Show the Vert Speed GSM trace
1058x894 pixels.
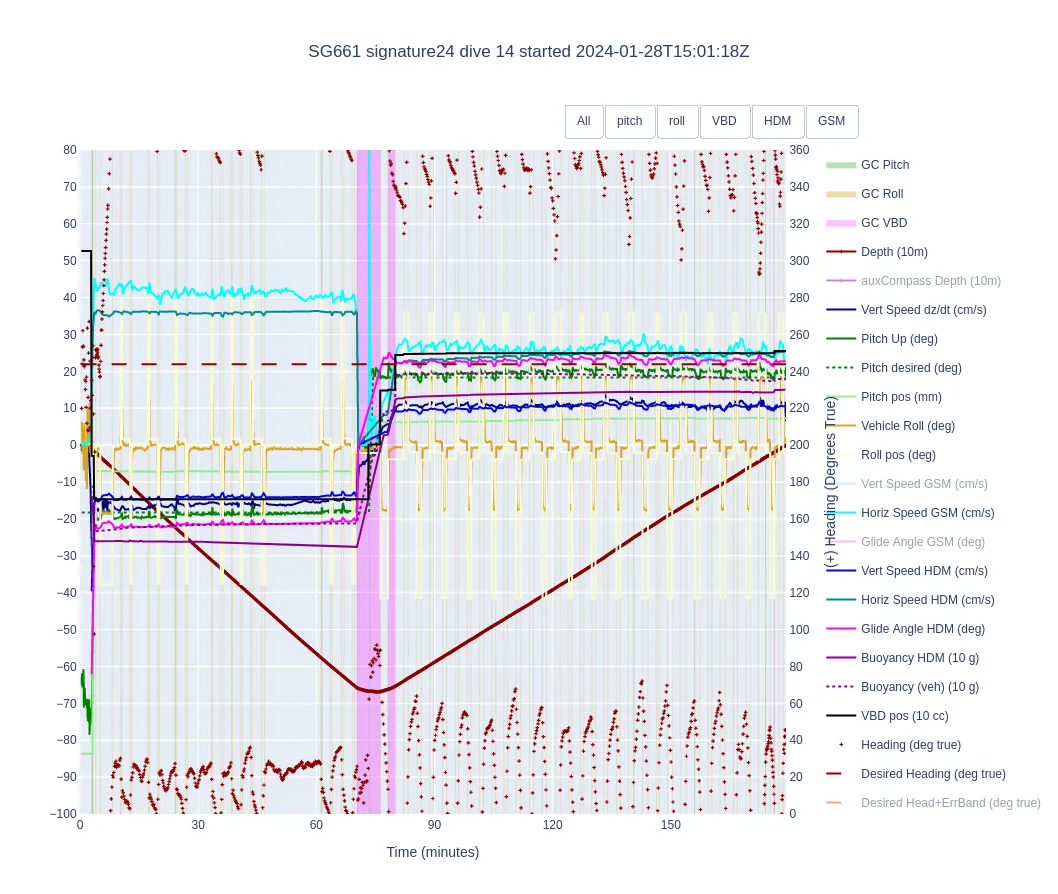(x=923, y=484)
